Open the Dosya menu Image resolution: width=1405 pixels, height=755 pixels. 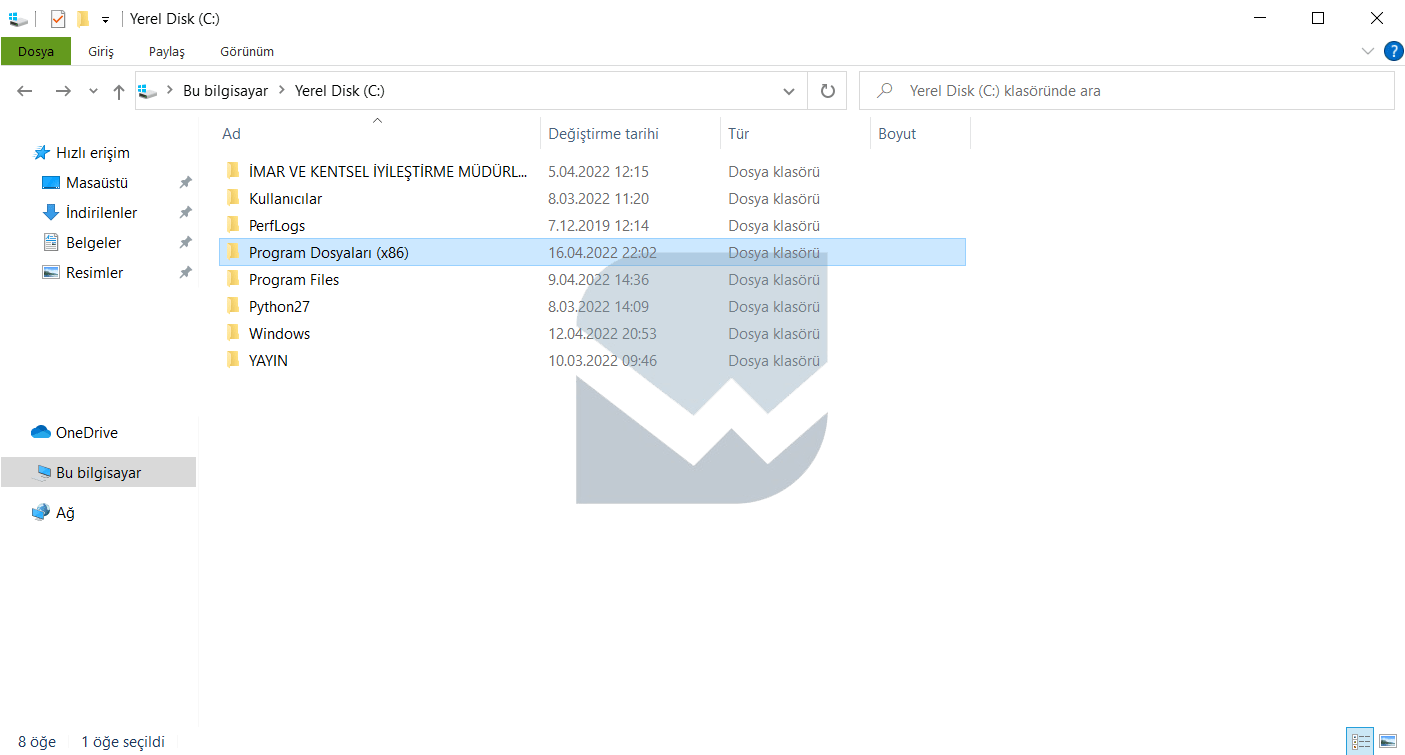[36, 51]
